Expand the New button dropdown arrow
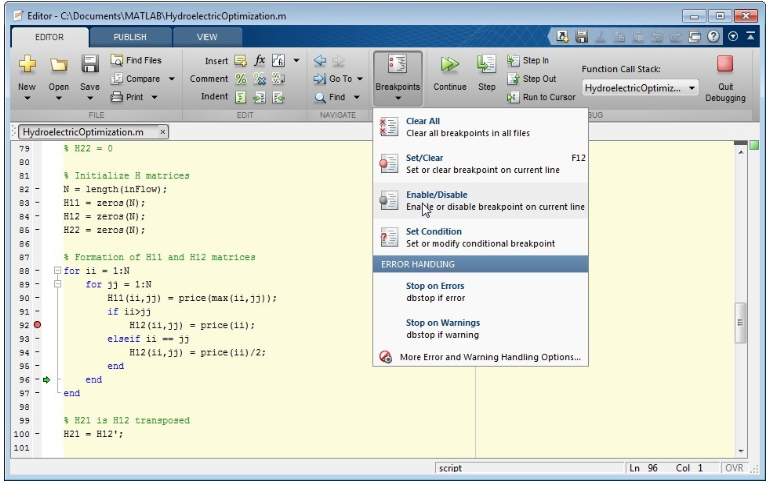Image resolution: width=767 pixels, height=482 pixels. pos(27,98)
